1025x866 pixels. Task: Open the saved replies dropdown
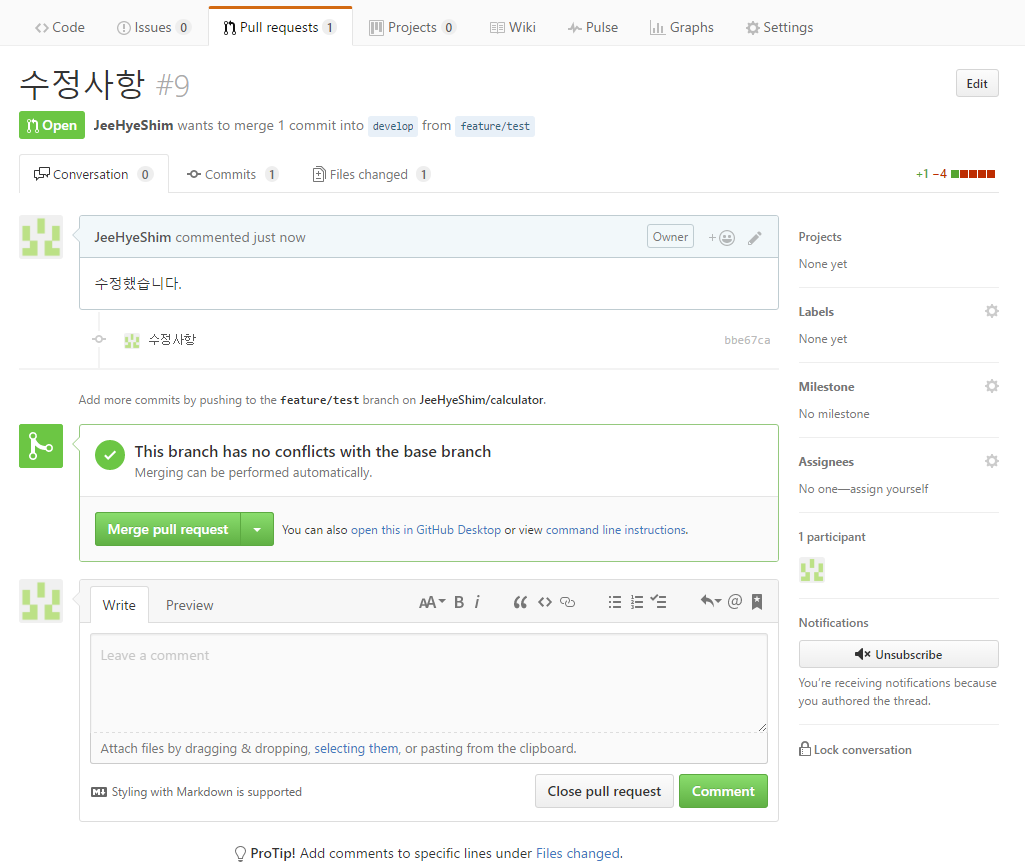pyautogui.click(x=711, y=601)
